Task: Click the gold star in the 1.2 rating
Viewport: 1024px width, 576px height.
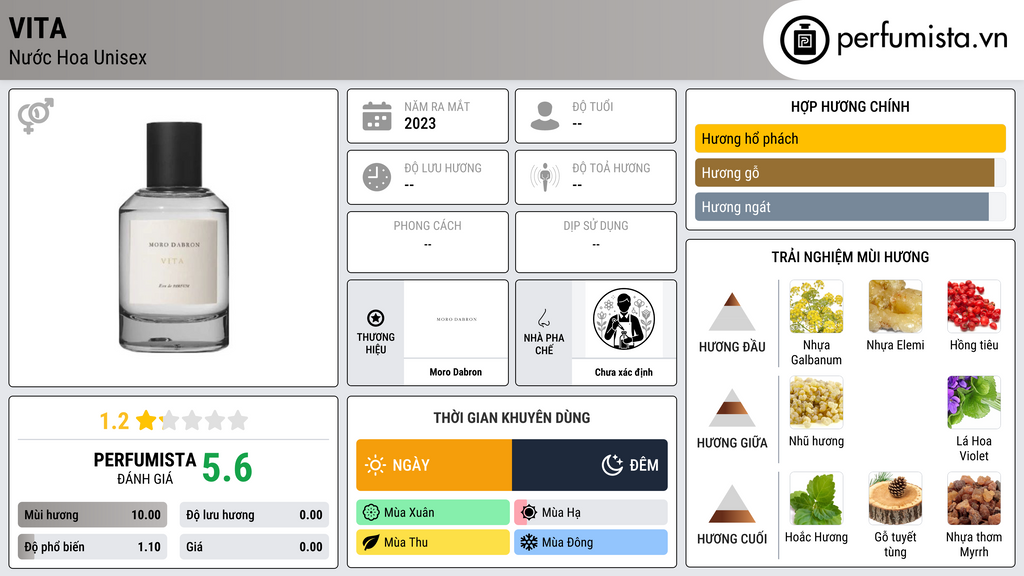Action: pyautogui.click(x=146, y=420)
